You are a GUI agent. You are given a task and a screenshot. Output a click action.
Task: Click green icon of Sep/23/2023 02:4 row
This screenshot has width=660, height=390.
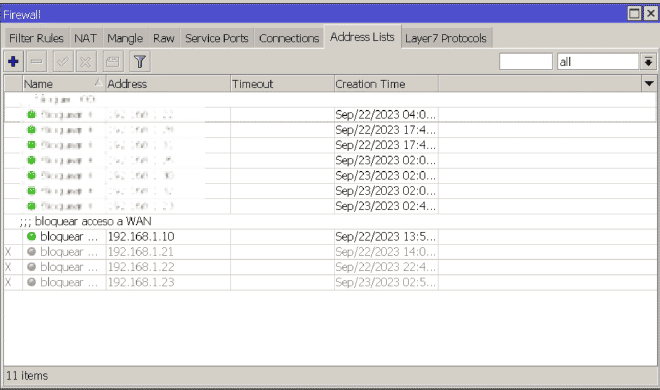(x=32, y=206)
